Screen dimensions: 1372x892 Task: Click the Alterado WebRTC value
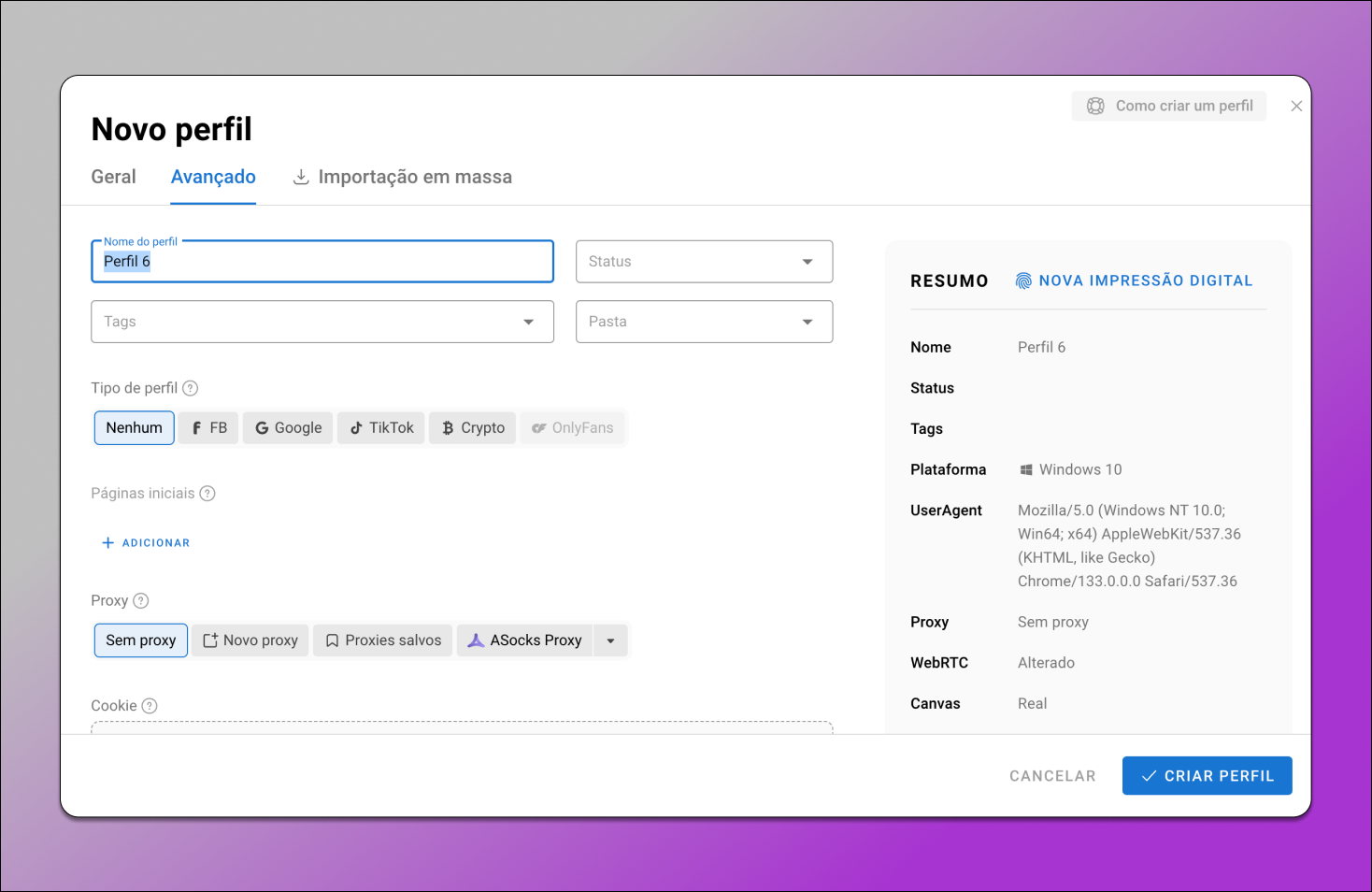coord(1046,663)
